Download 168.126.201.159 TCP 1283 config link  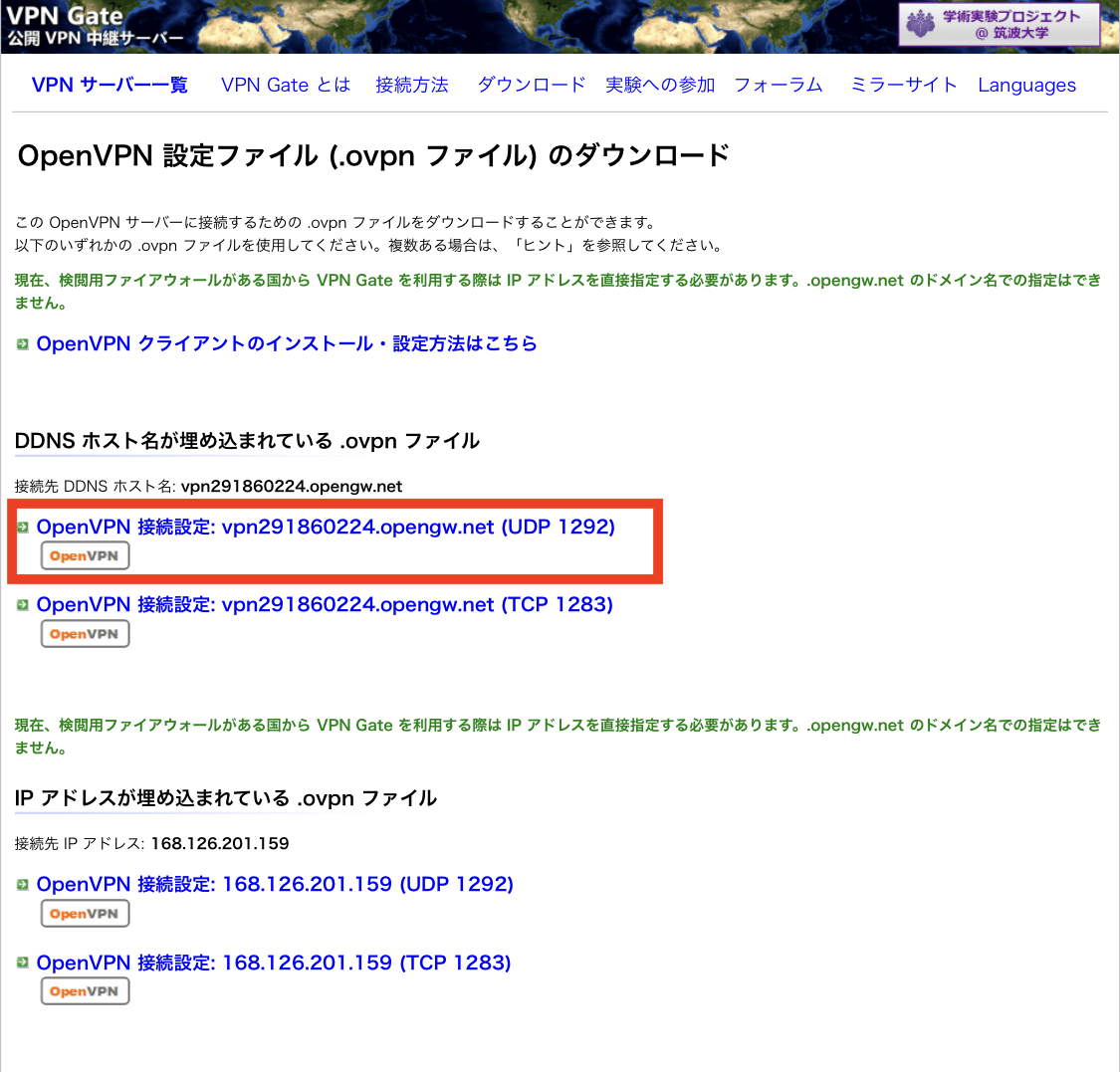(274, 963)
